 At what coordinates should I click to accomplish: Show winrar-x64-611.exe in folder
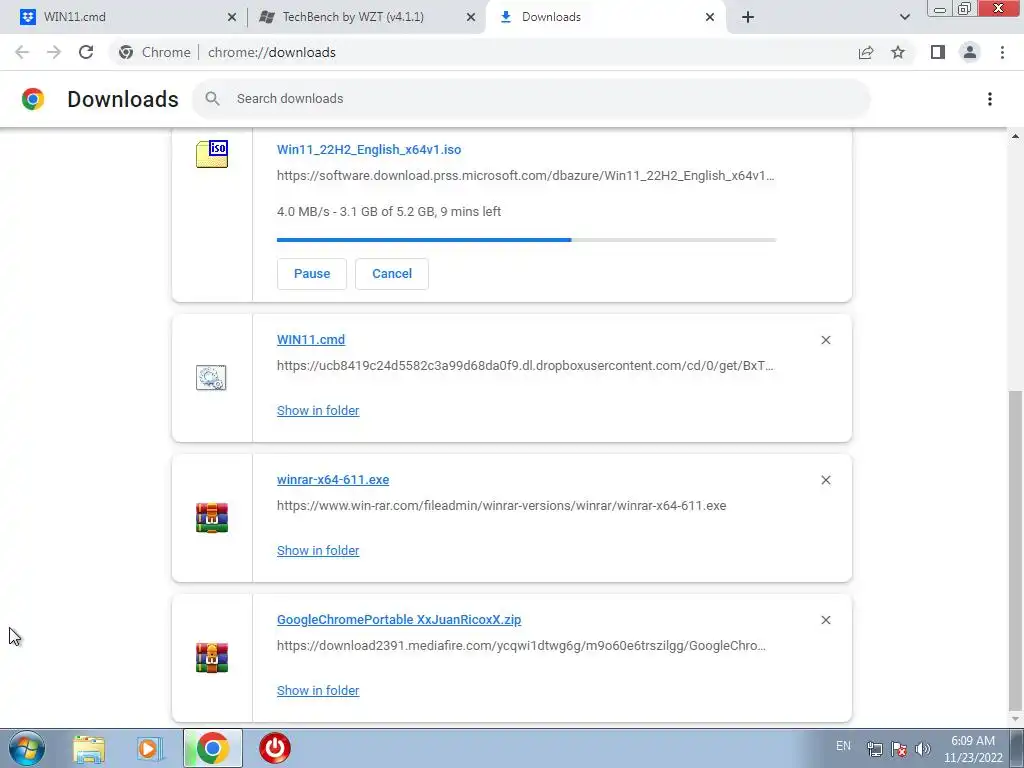click(318, 551)
